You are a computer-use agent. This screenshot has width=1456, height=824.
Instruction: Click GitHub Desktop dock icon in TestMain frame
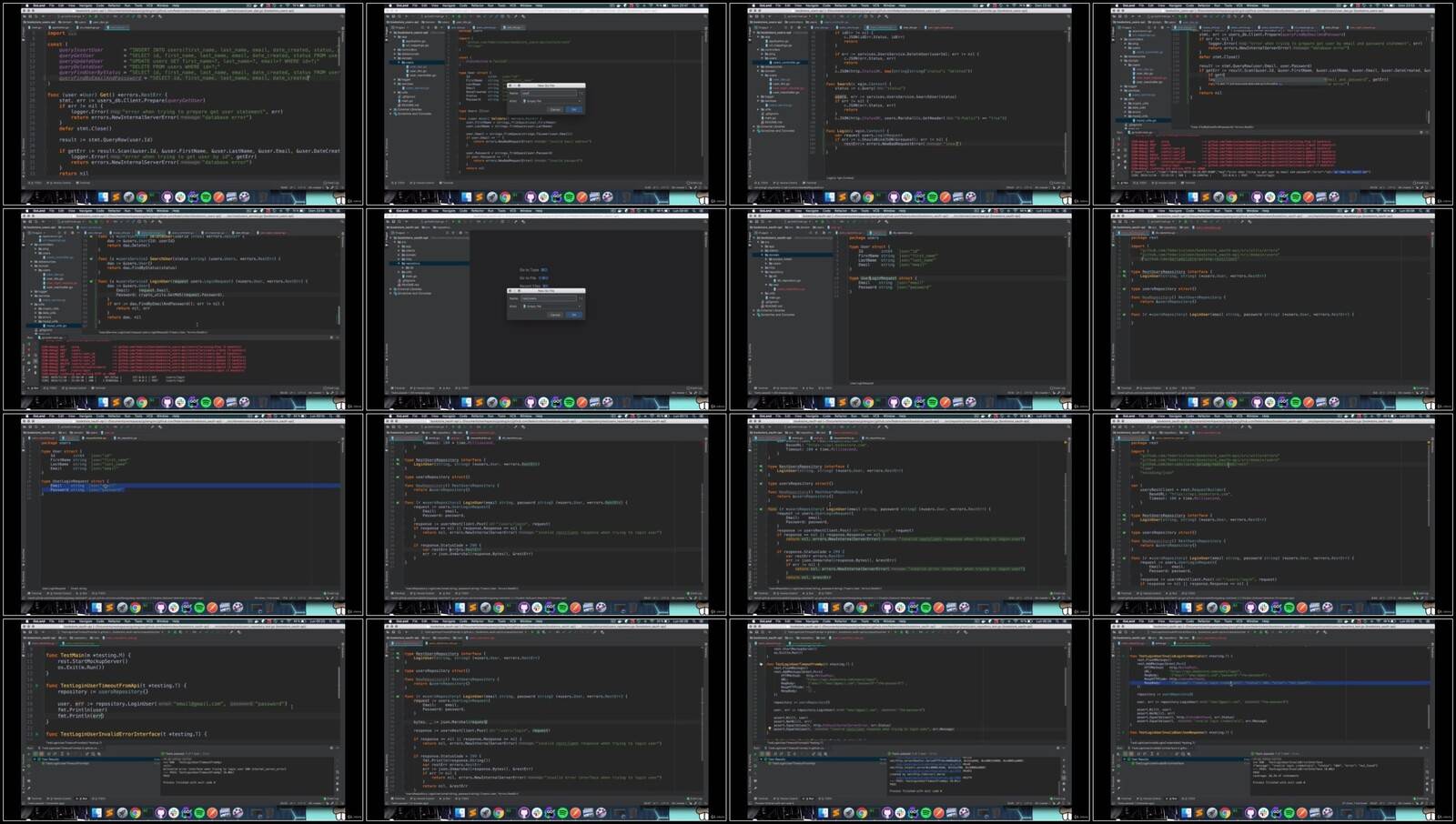[x=161, y=812]
